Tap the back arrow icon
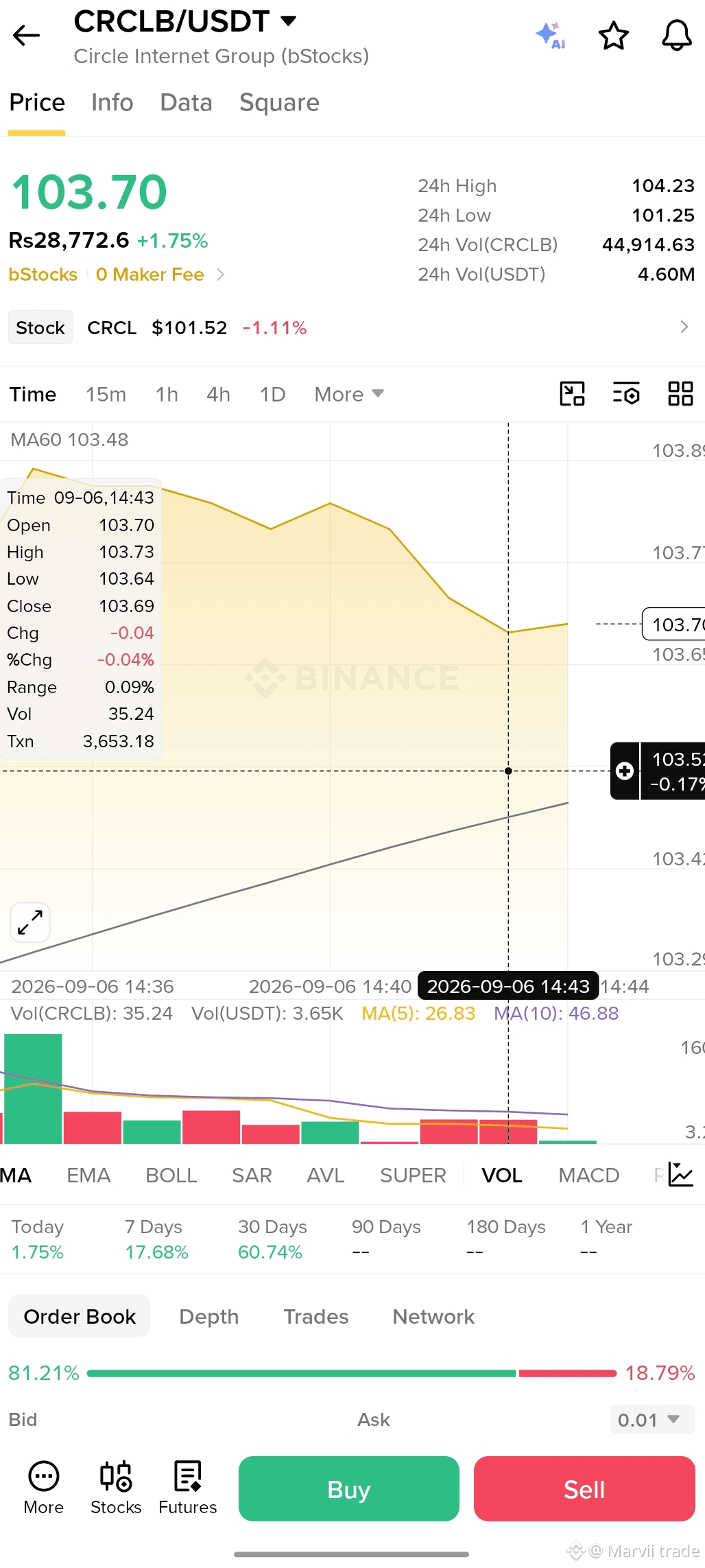Image resolution: width=705 pixels, height=1568 pixels. pos(27,36)
